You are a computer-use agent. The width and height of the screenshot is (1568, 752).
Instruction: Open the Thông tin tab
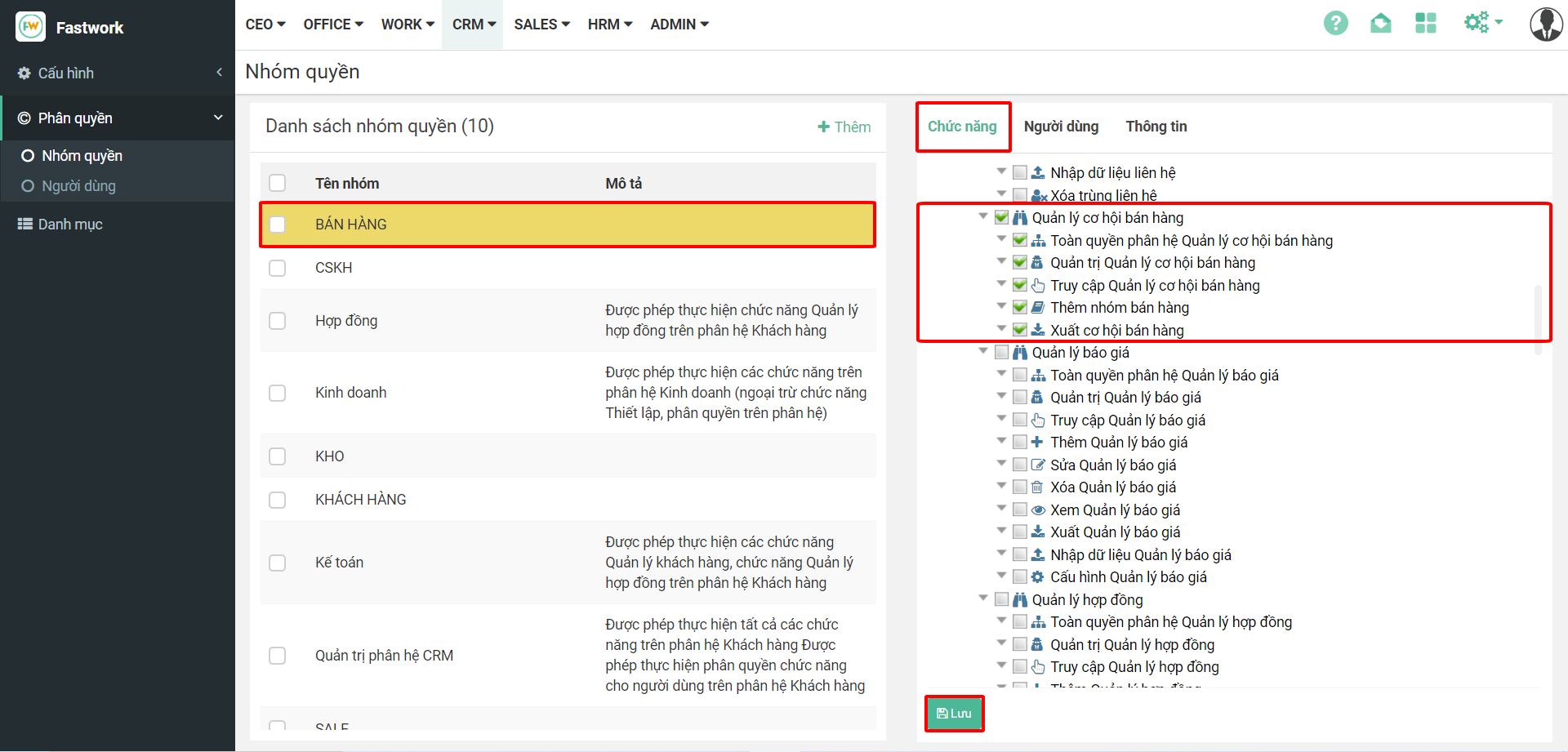tap(1156, 127)
